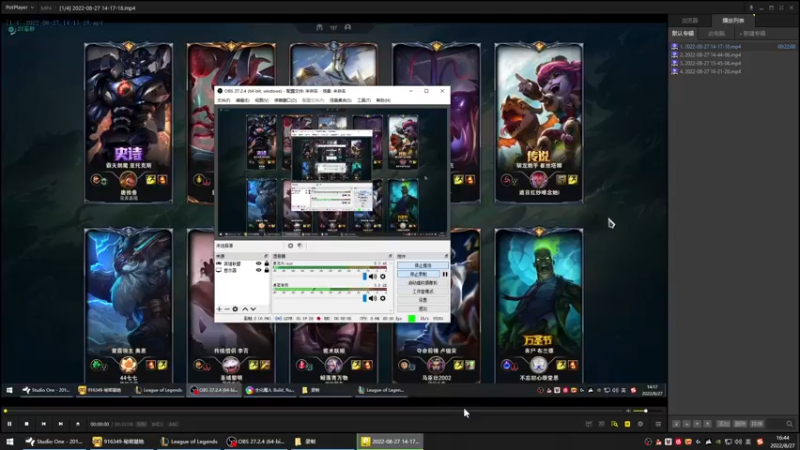Viewport: 800px width, 450px height.
Task: Click the 3D mode icon in control bar
Action: (x=602, y=424)
